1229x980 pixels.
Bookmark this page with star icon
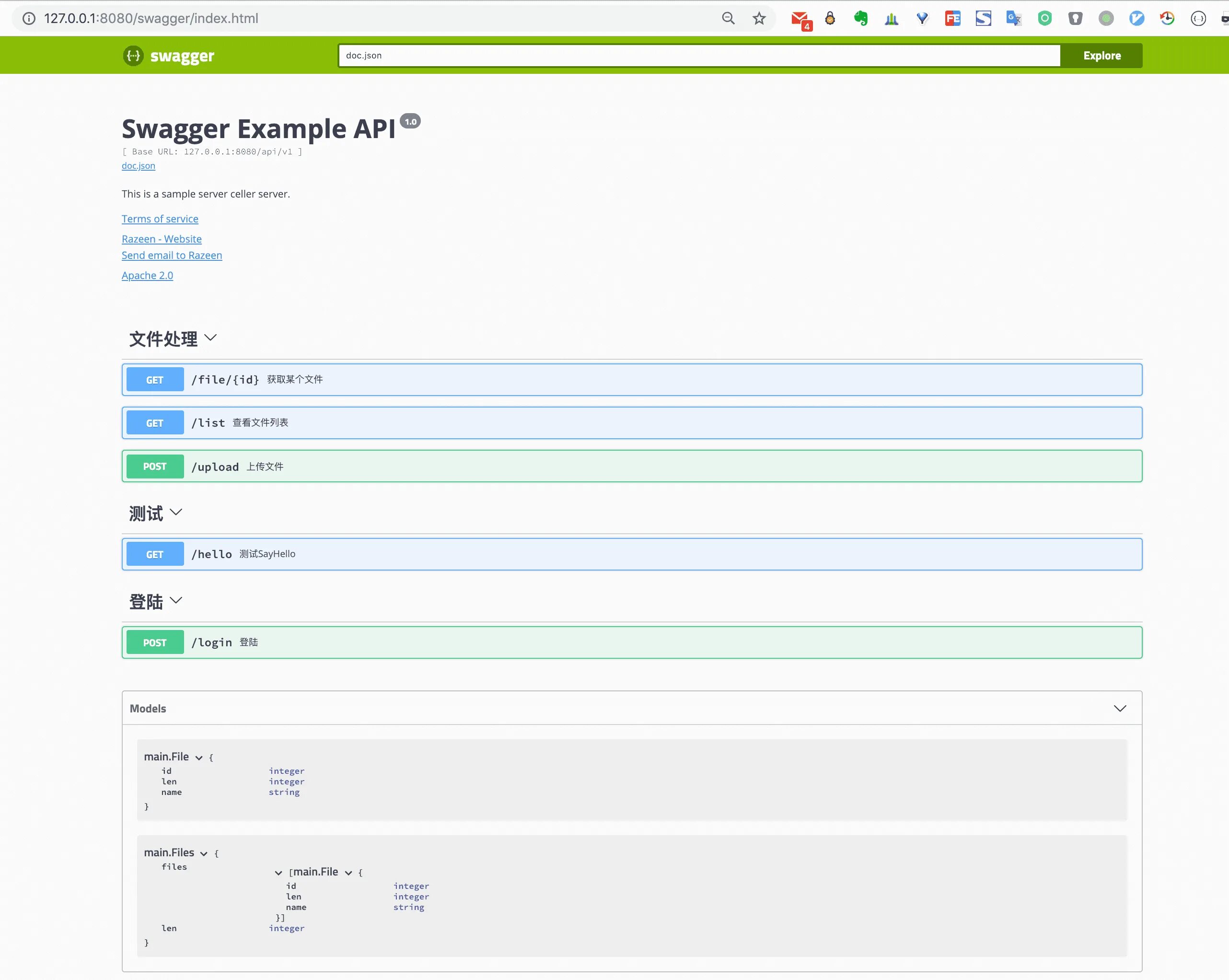[x=759, y=18]
